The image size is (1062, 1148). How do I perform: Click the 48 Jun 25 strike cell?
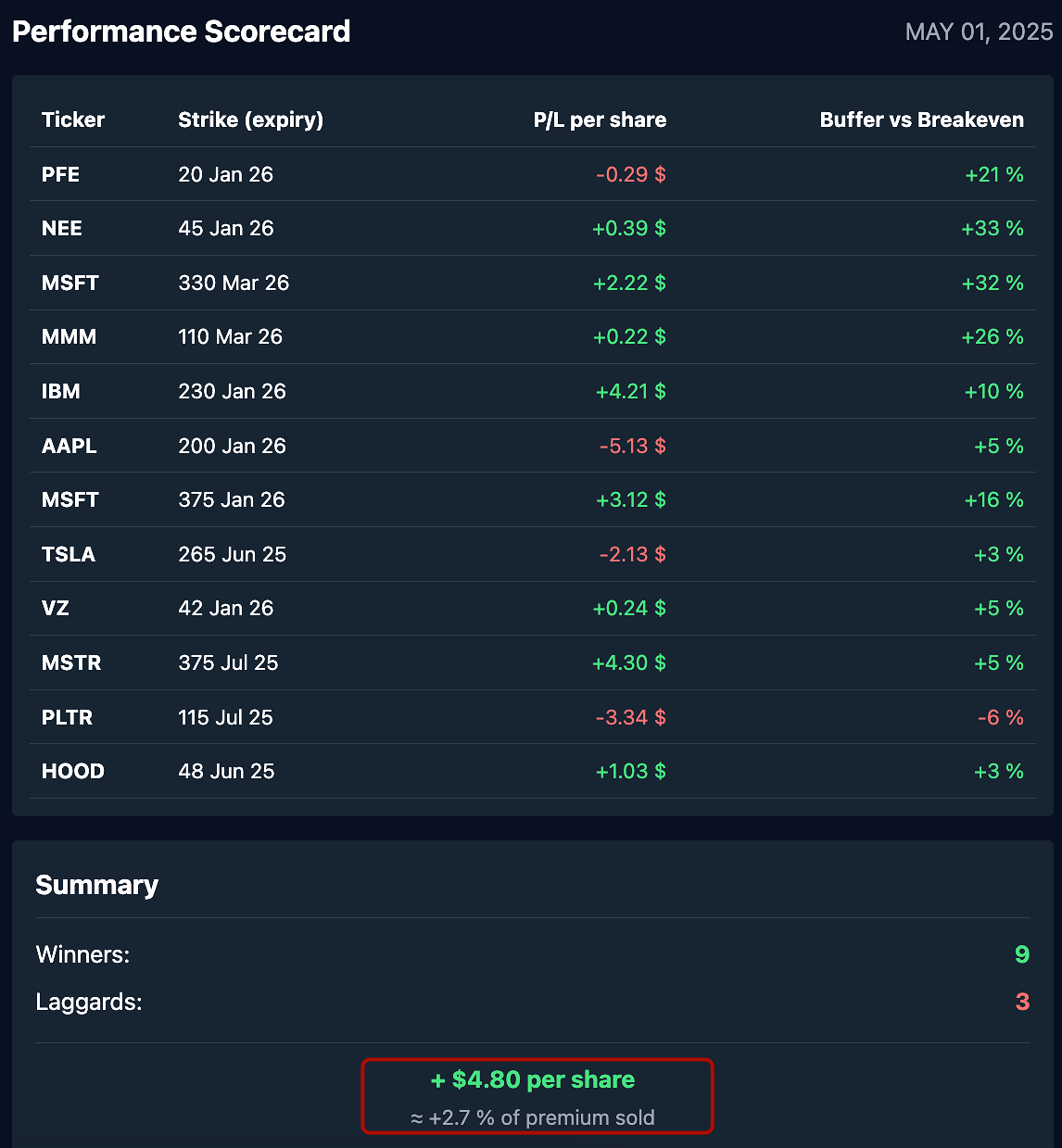coord(227,771)
